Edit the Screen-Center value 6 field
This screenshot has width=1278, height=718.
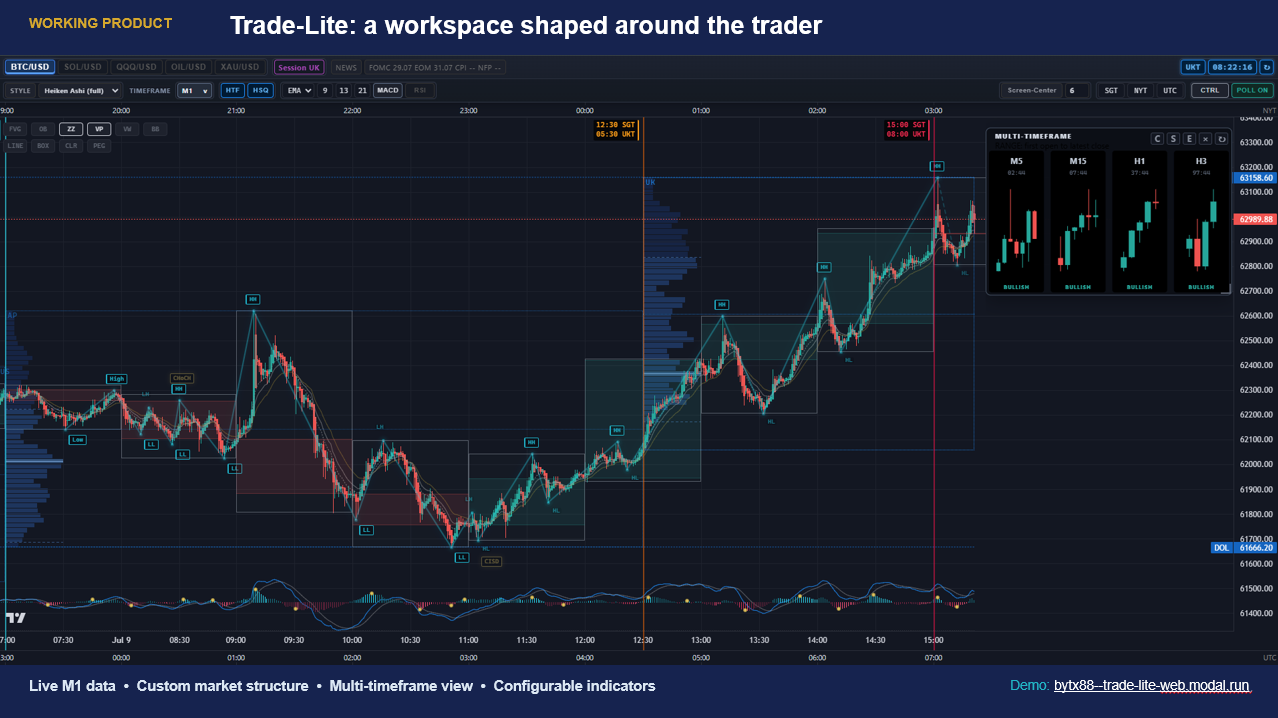[1077, 90]
